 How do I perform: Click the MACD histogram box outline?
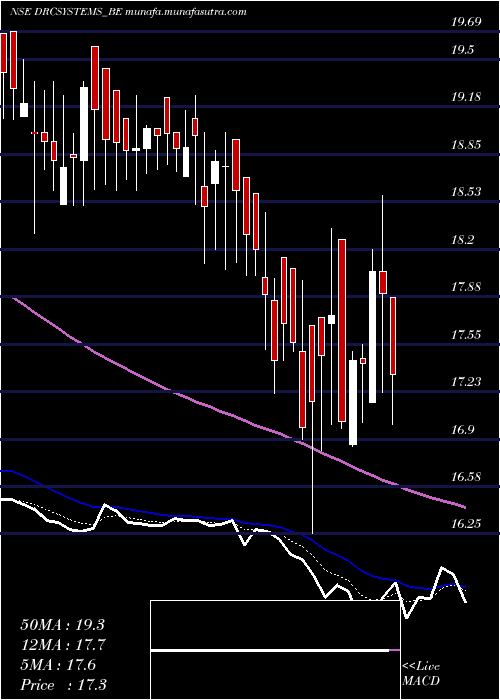275,650
